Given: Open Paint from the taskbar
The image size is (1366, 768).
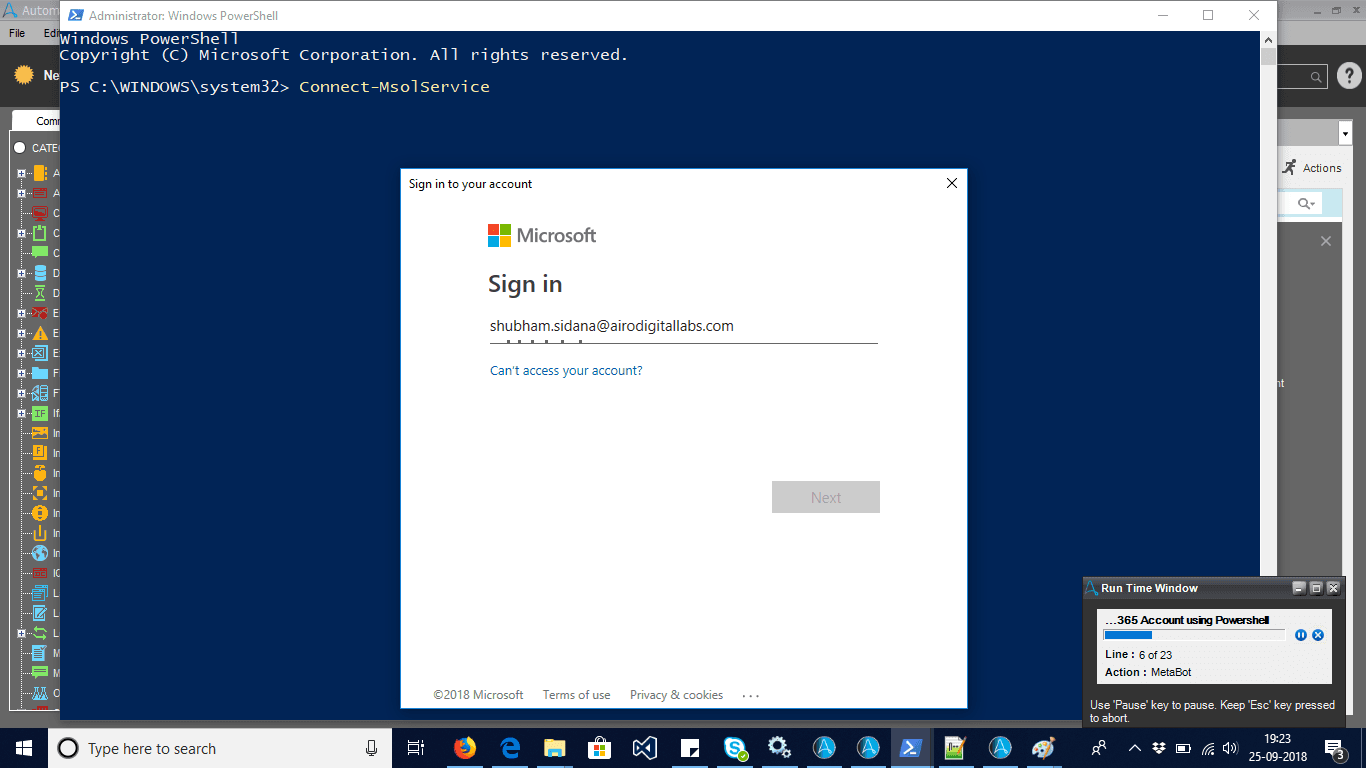Looking at the screenshot, I should (x=1043, y=748).
